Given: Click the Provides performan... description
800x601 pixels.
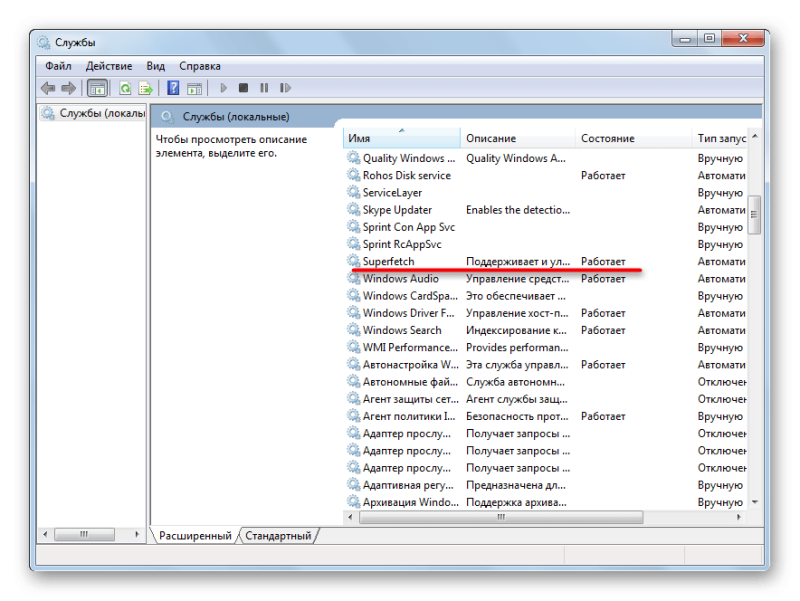Looking at the screenshot, I should pyautogui.click(x=517, y=347).
